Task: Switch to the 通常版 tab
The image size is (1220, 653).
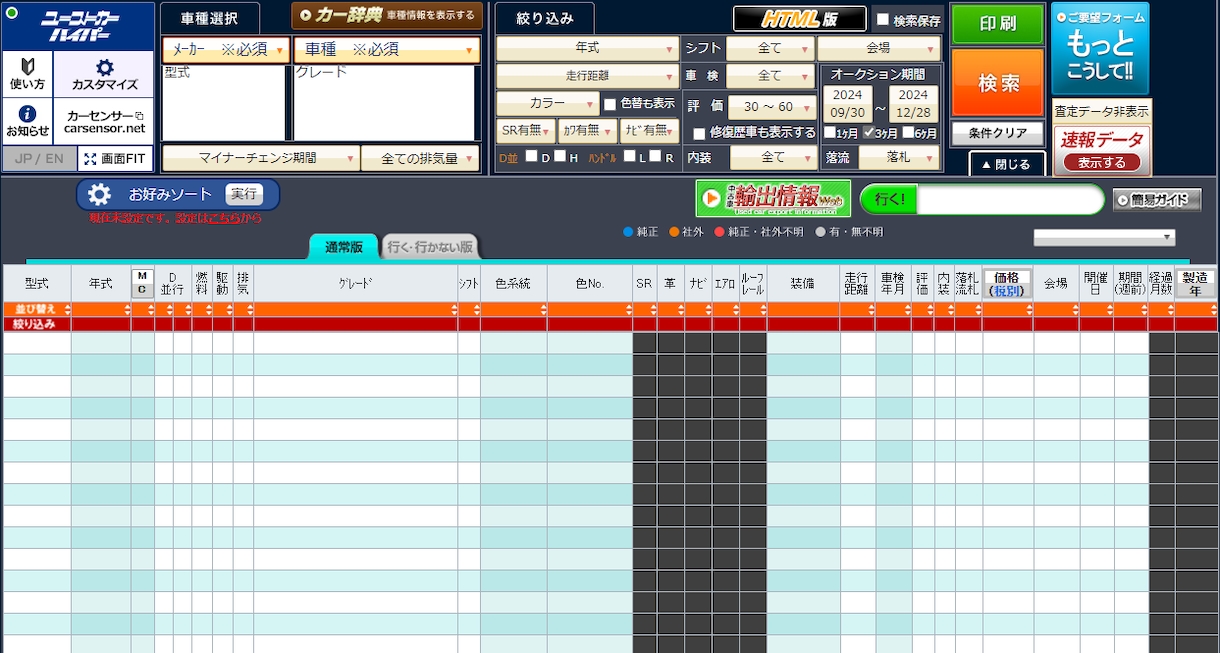Action: tap(344, 247)
